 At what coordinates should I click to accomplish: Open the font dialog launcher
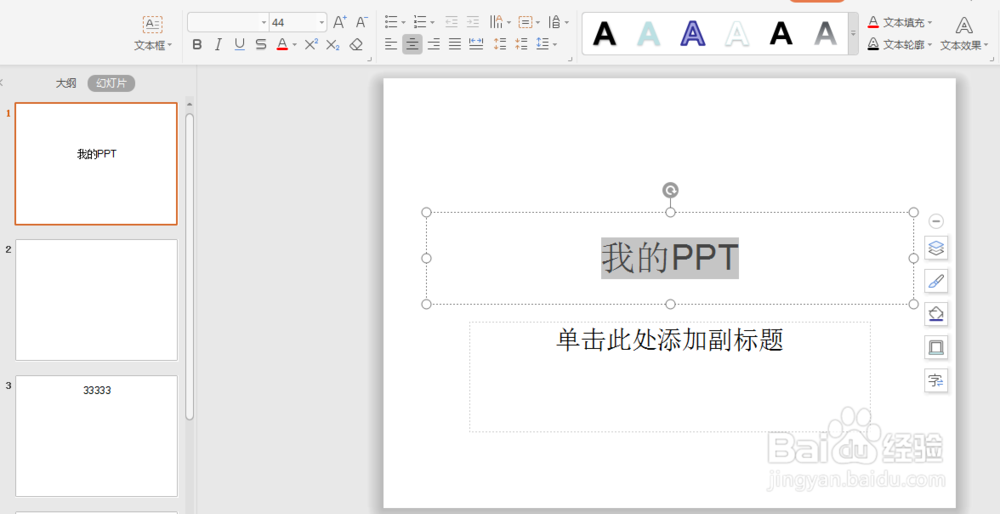[x=369, y=59]
